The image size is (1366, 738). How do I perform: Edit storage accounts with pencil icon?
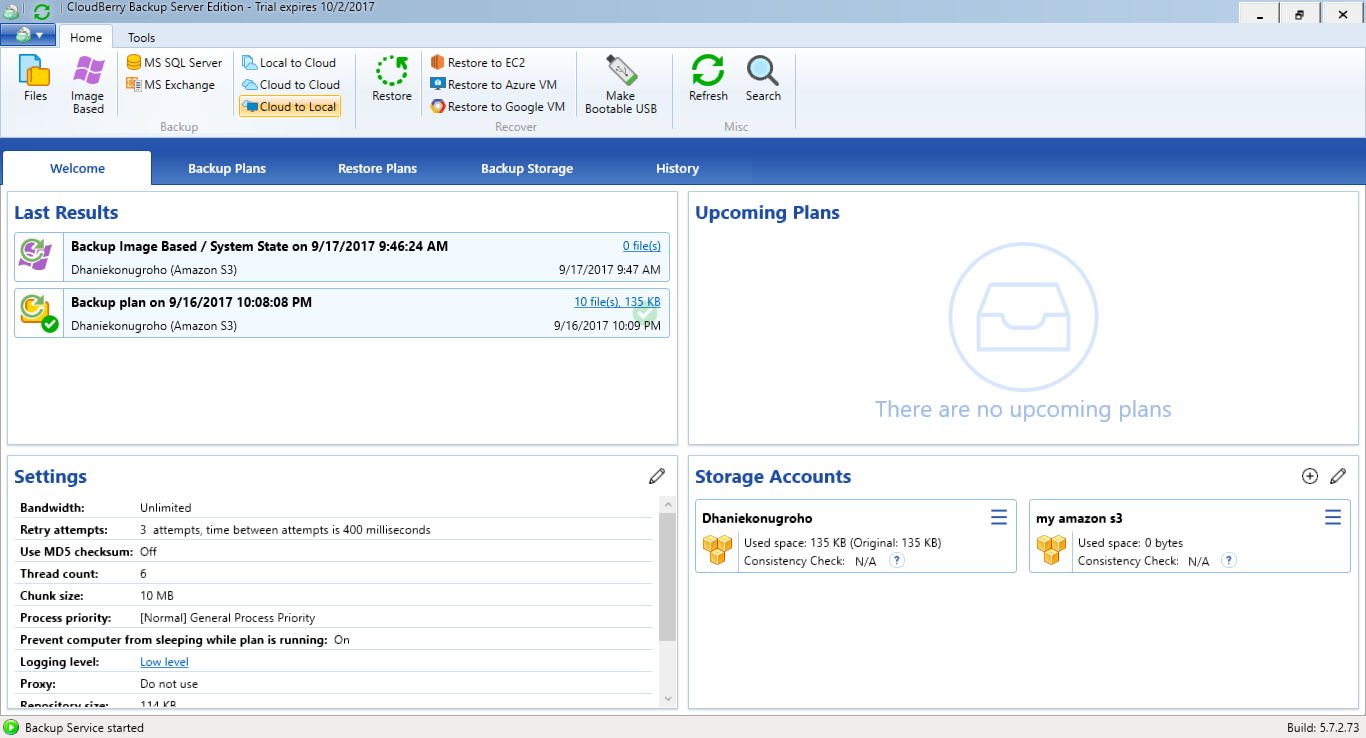tap(1338, 476)
